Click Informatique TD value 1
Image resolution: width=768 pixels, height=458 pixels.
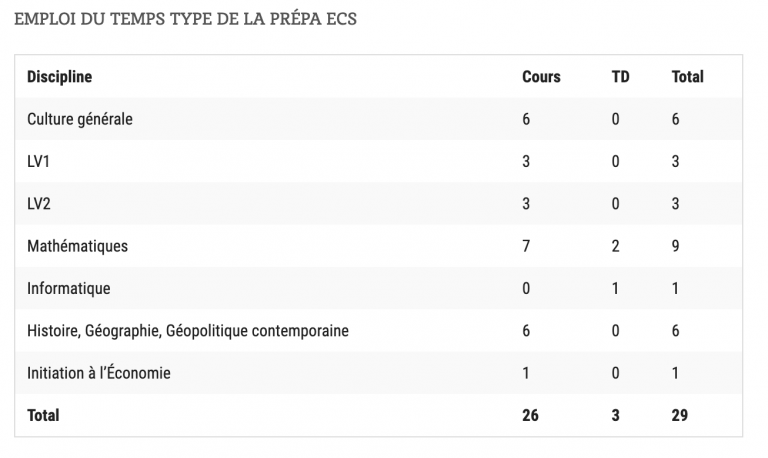(x=615, y=289)
